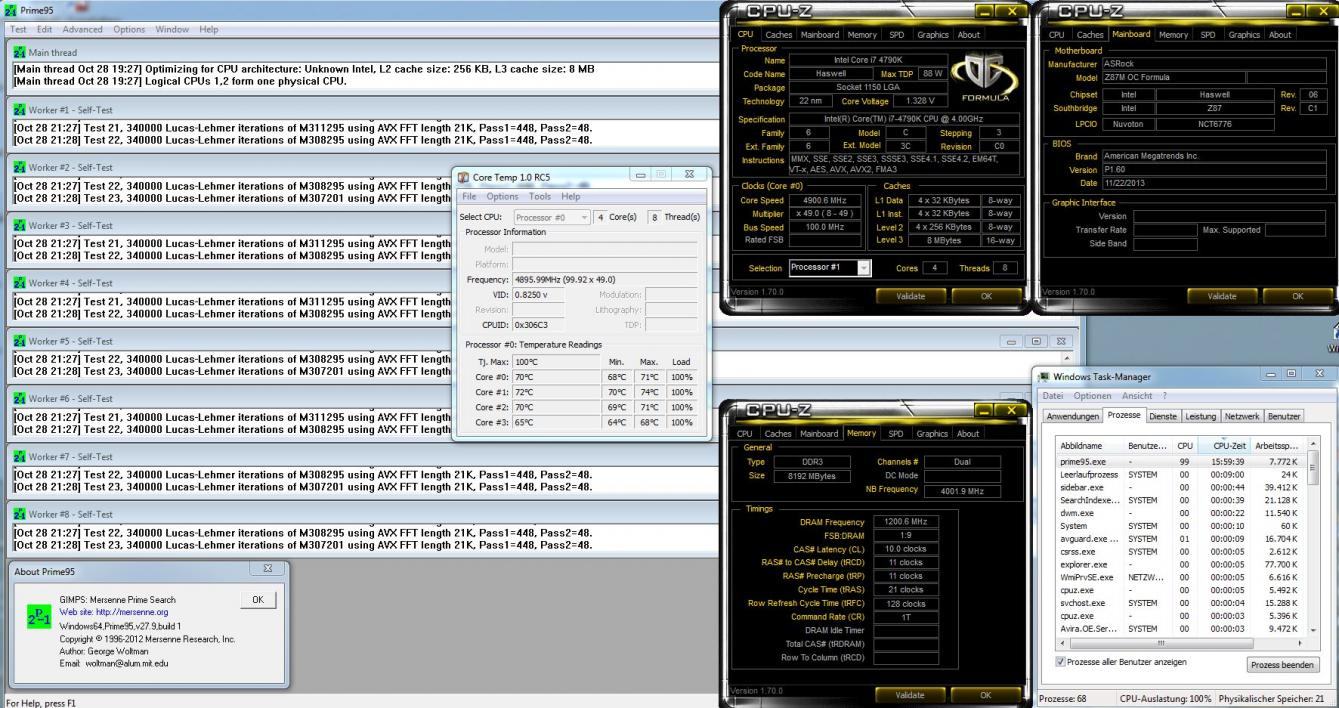Screen dimensions: 1339x708
Task: Open the Window menu in Prime95
Action: [x=172, y=29]
